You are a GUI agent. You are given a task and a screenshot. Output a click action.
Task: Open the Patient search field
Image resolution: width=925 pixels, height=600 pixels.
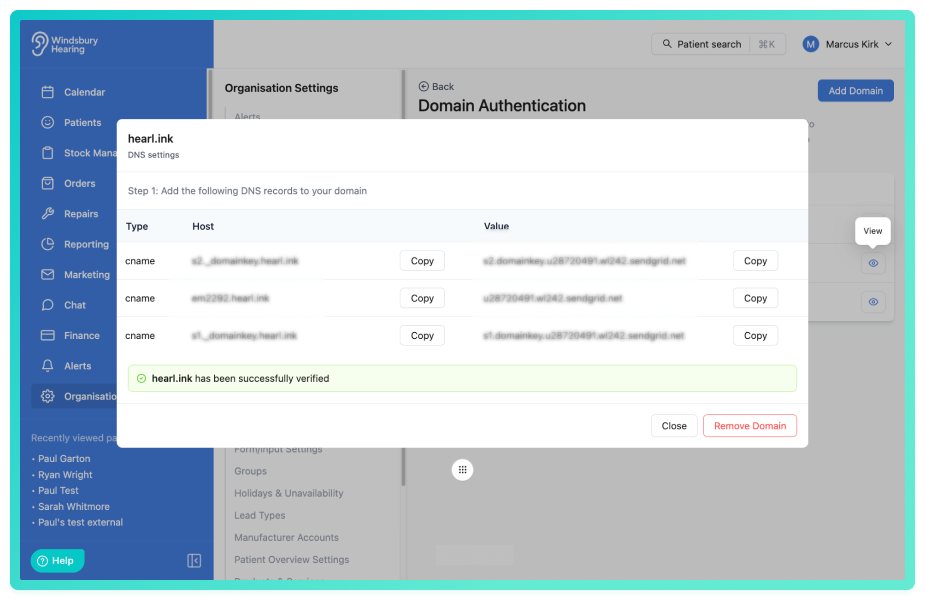click(x=718, y=44)
